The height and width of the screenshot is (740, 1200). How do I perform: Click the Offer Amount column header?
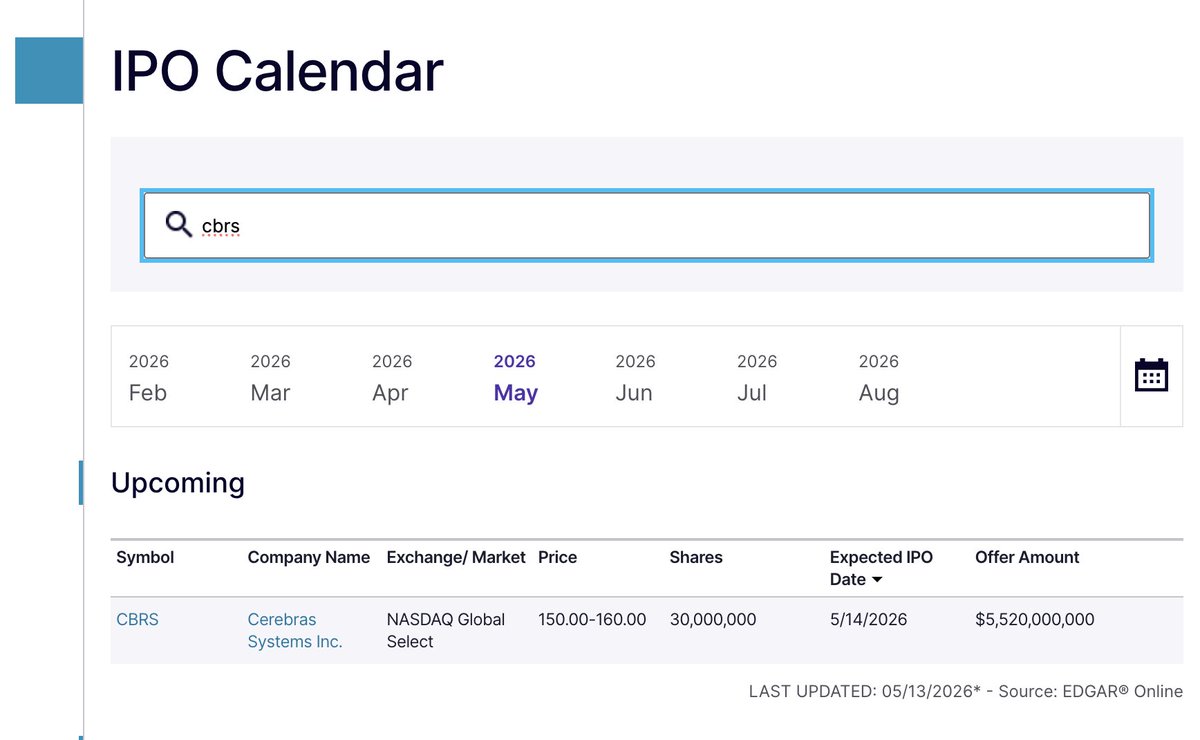point(1027,557)
